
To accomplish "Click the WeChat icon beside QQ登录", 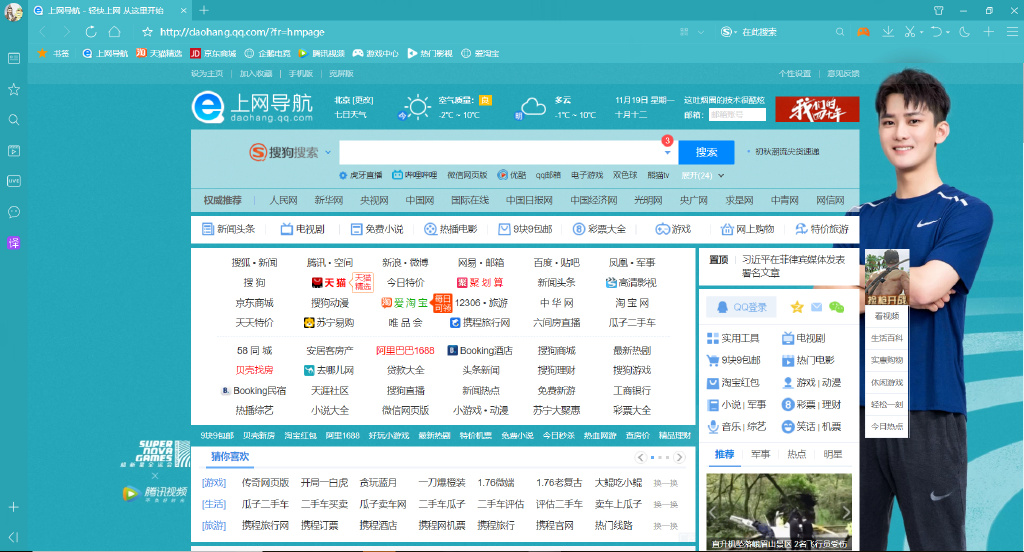I will click(837, 307).
